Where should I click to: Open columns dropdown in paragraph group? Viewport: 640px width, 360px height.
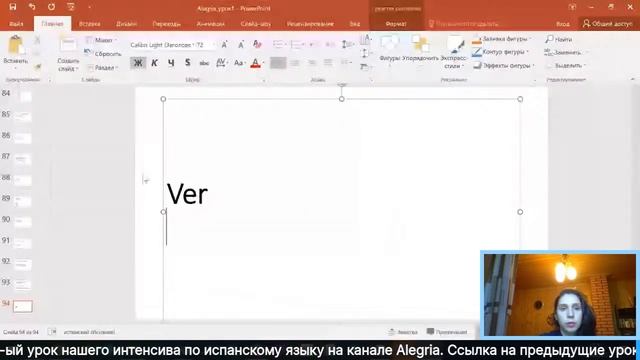point(346,63)
